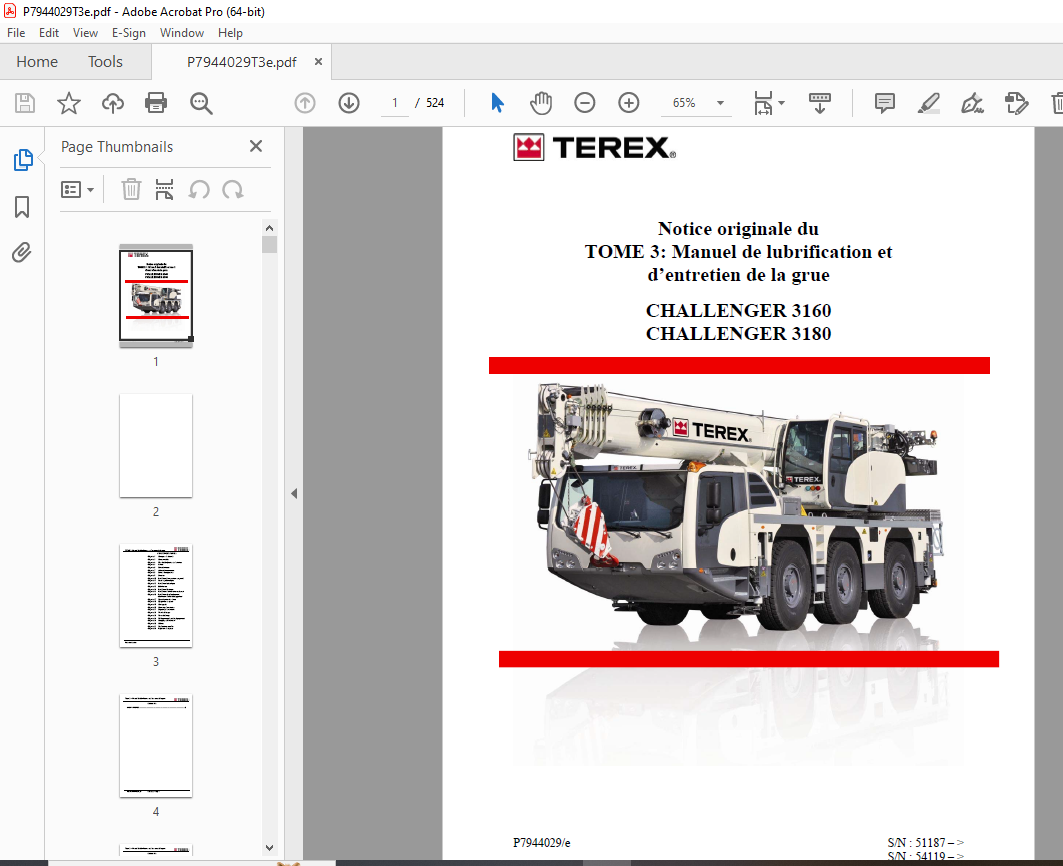
Task: Click the fit page width tool
Action: coord(763,103)
